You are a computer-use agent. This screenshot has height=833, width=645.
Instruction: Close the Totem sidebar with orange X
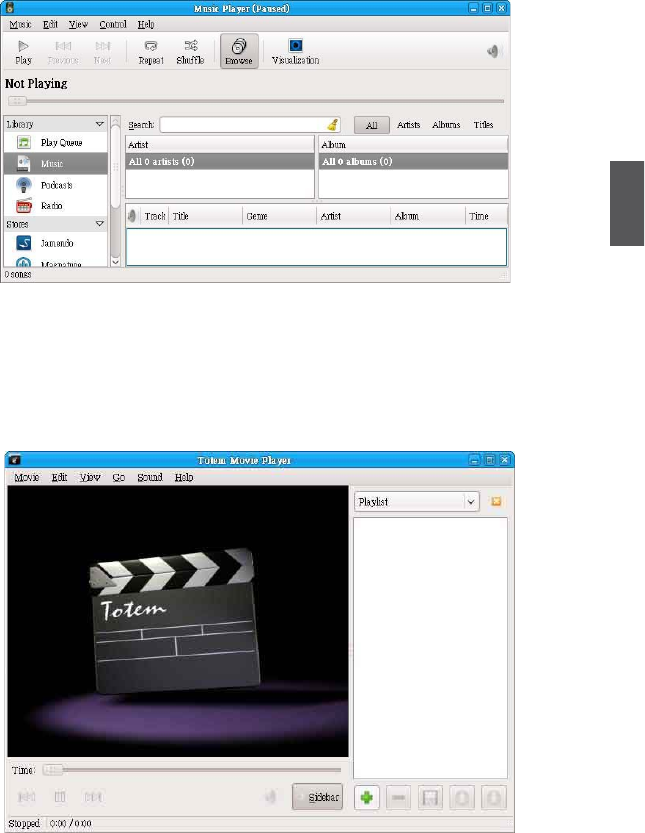coord(496,502)
